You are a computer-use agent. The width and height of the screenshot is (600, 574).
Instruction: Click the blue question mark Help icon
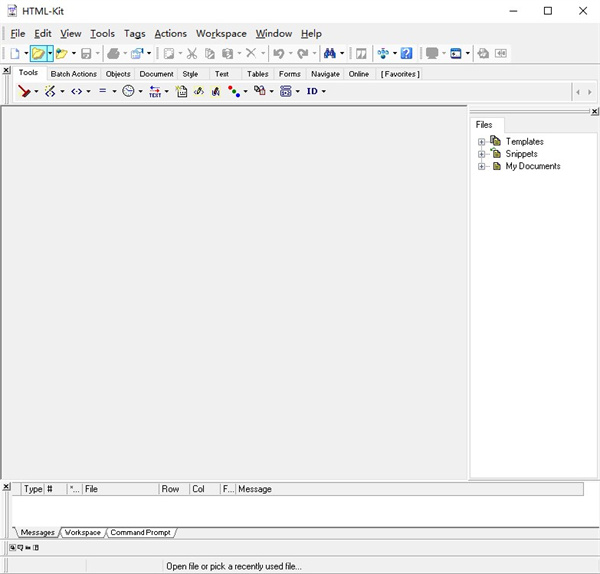(x=406, y=53)
